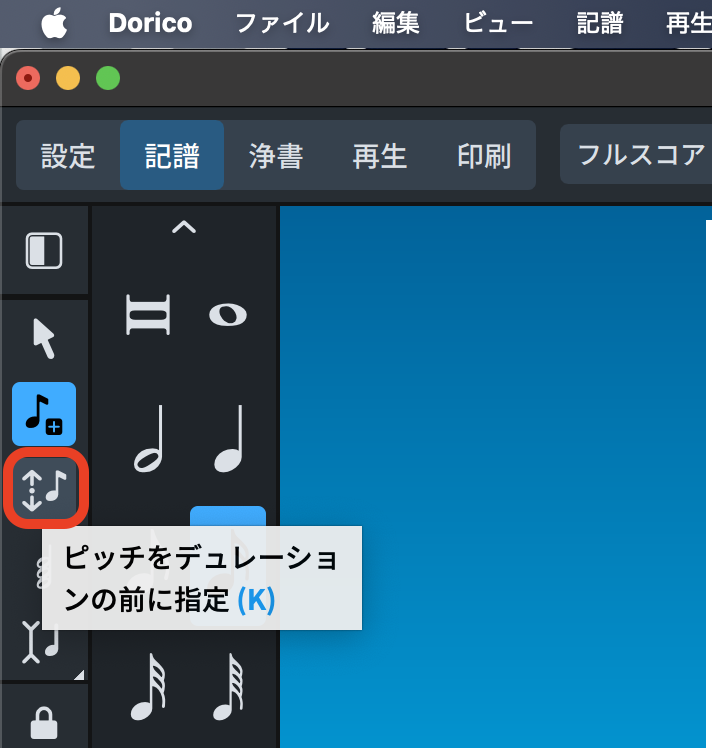This screenshot has width=712, height=748.
Task: Switch to the 設定 mode tab
Action: (x=68, y=156)
